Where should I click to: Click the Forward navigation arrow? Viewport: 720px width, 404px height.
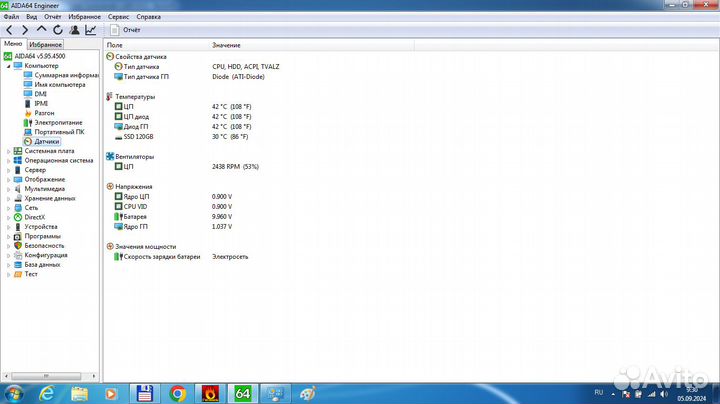point(24,30)
